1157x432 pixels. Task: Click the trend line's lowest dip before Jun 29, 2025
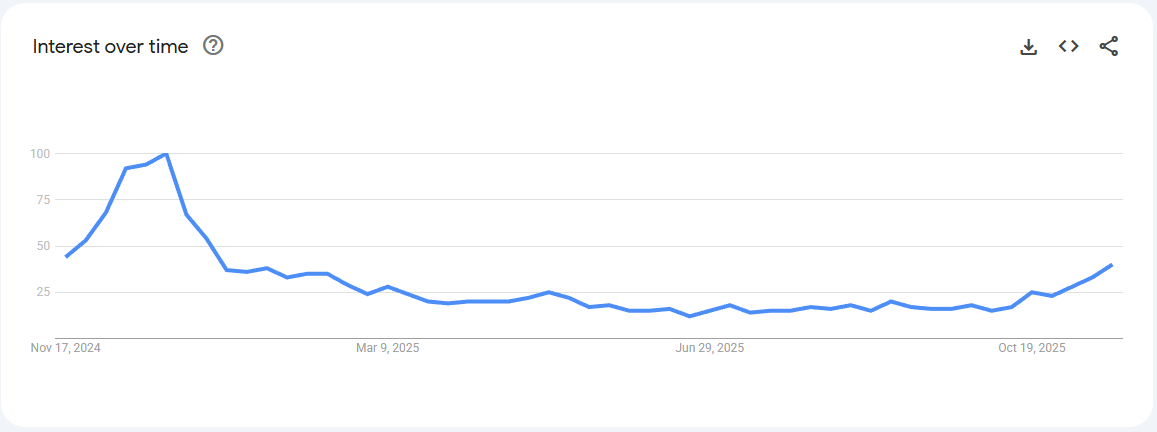coord(689,316)
